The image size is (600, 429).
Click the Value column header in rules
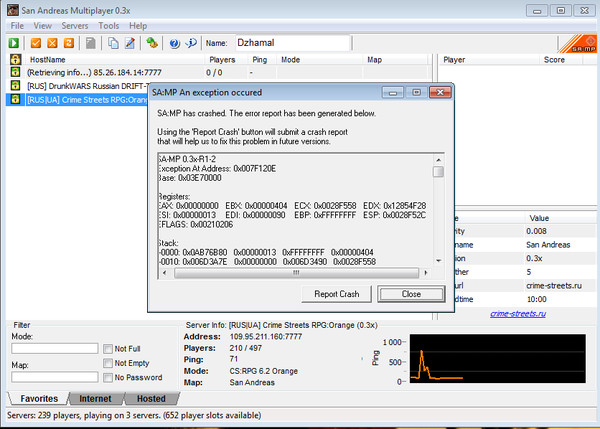tap(560, 218)
